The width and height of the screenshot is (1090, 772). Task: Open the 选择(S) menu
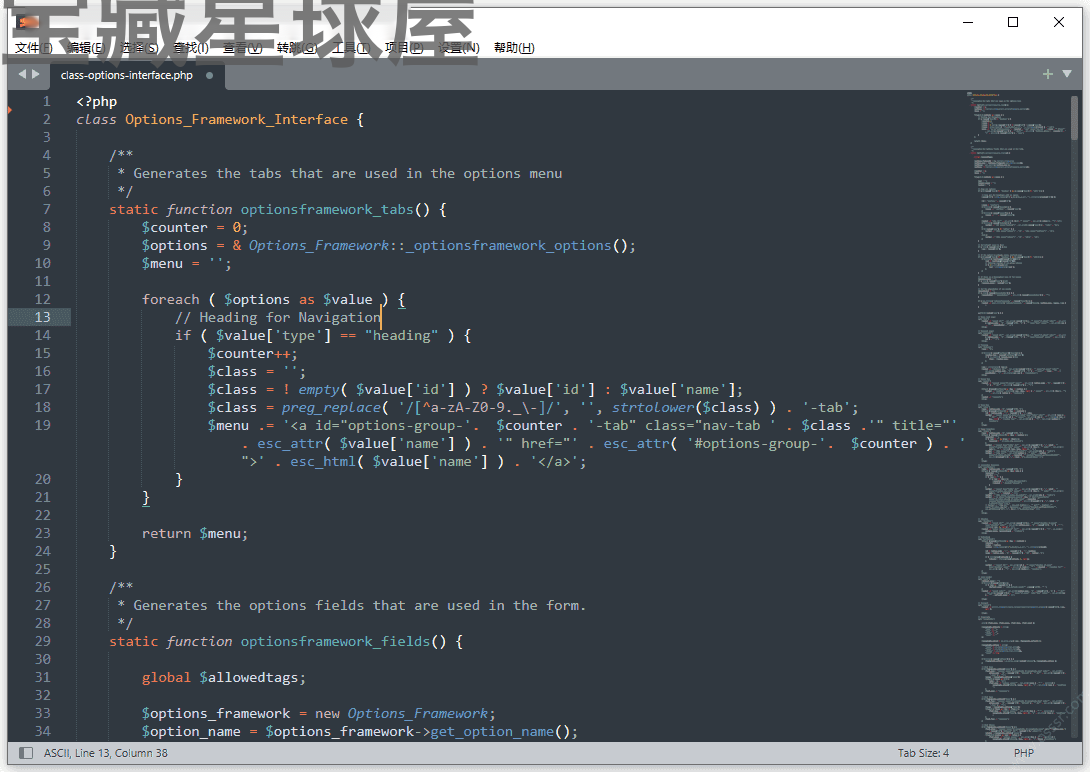140,48
